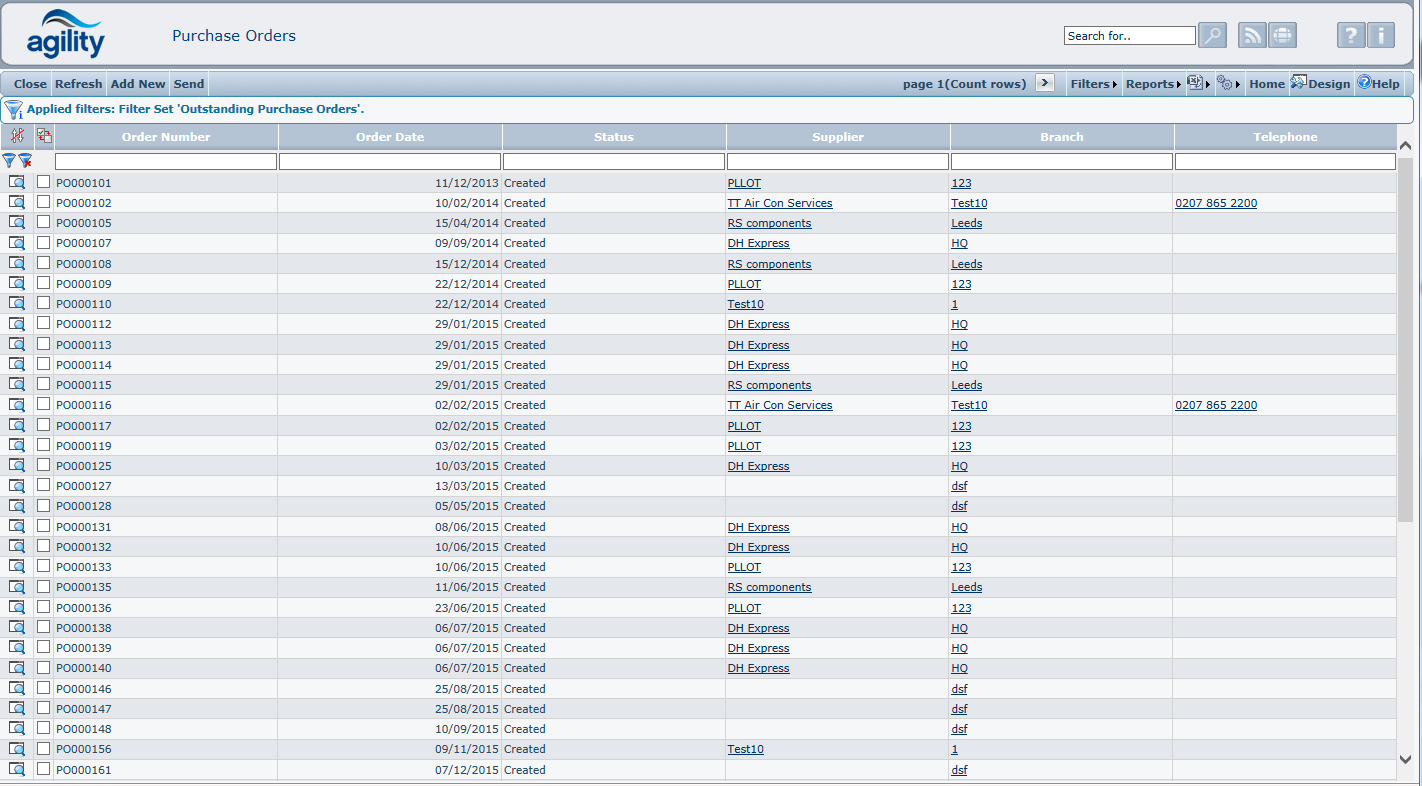Click the Order Number filter input field
This screenshot has width=1422, height=786.
(166, 161)
